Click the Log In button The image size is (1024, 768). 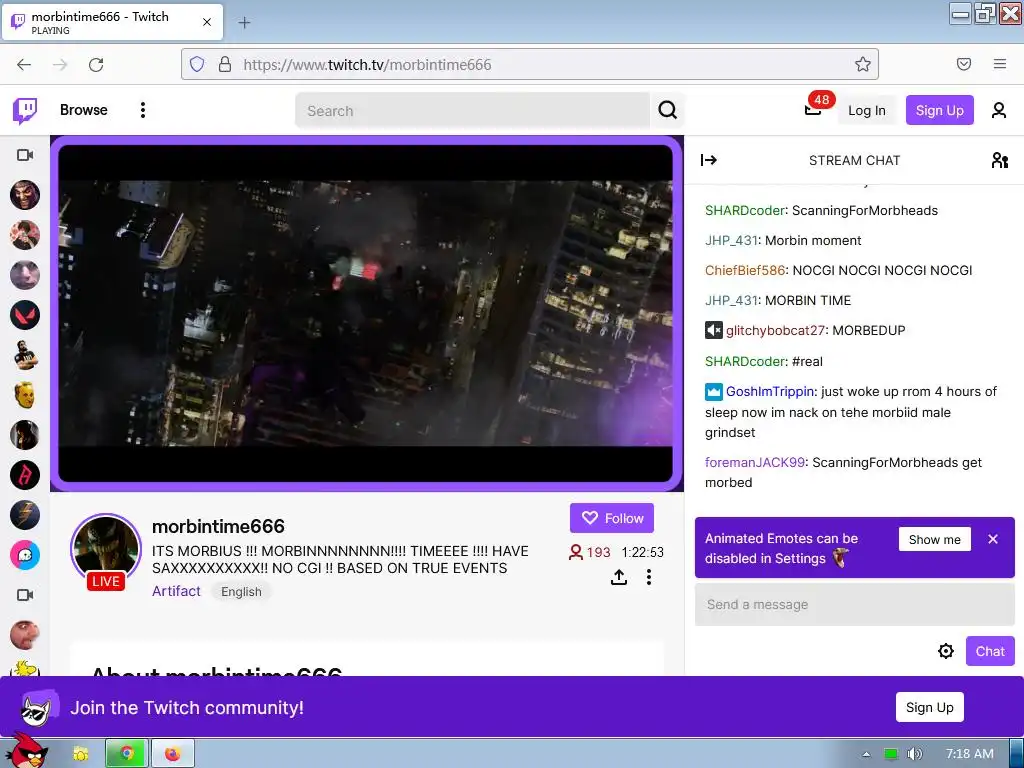pos(867,110)
